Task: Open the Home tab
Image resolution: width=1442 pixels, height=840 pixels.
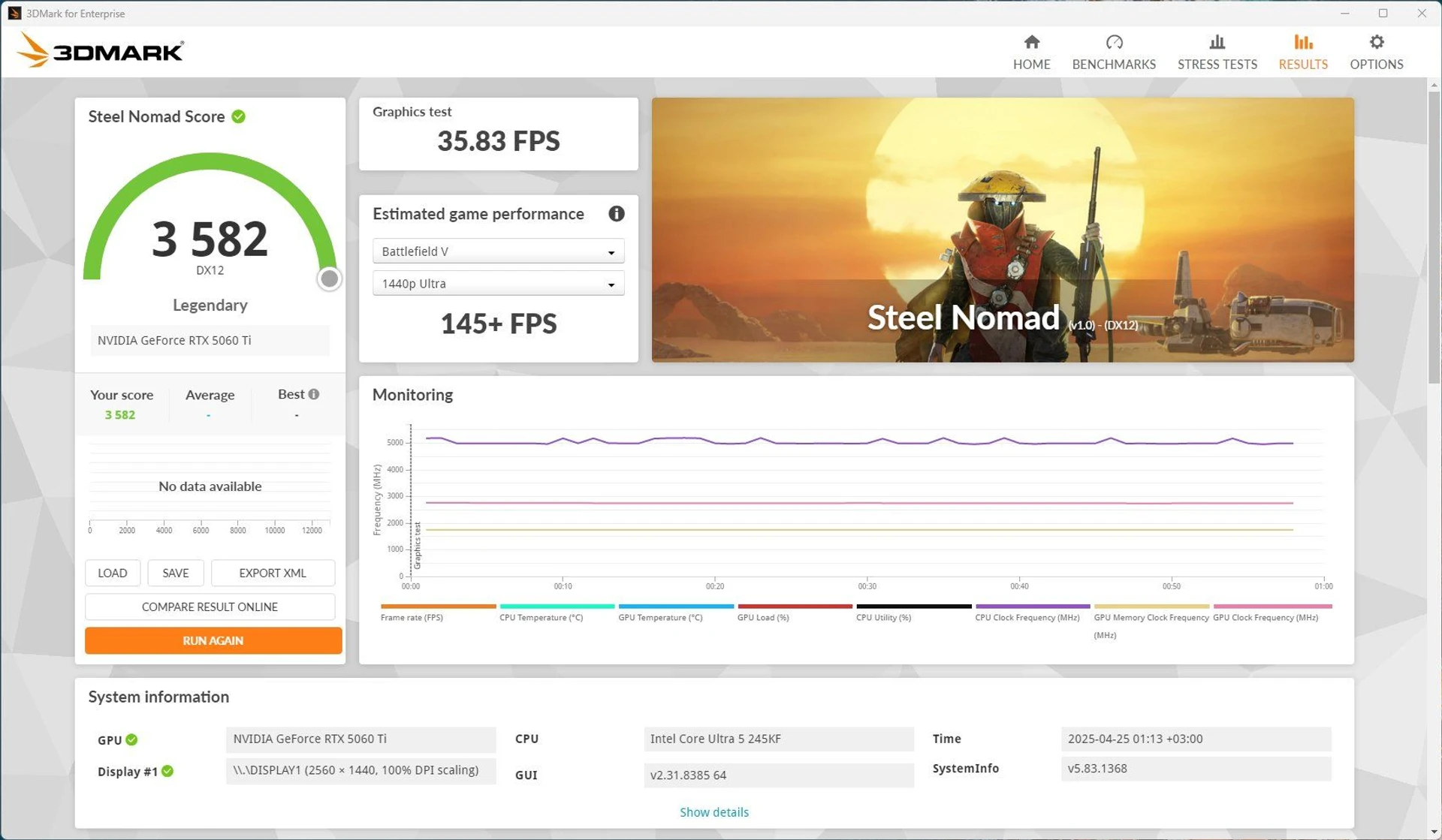Action: pyautogui.click(x=1031, y=52)
